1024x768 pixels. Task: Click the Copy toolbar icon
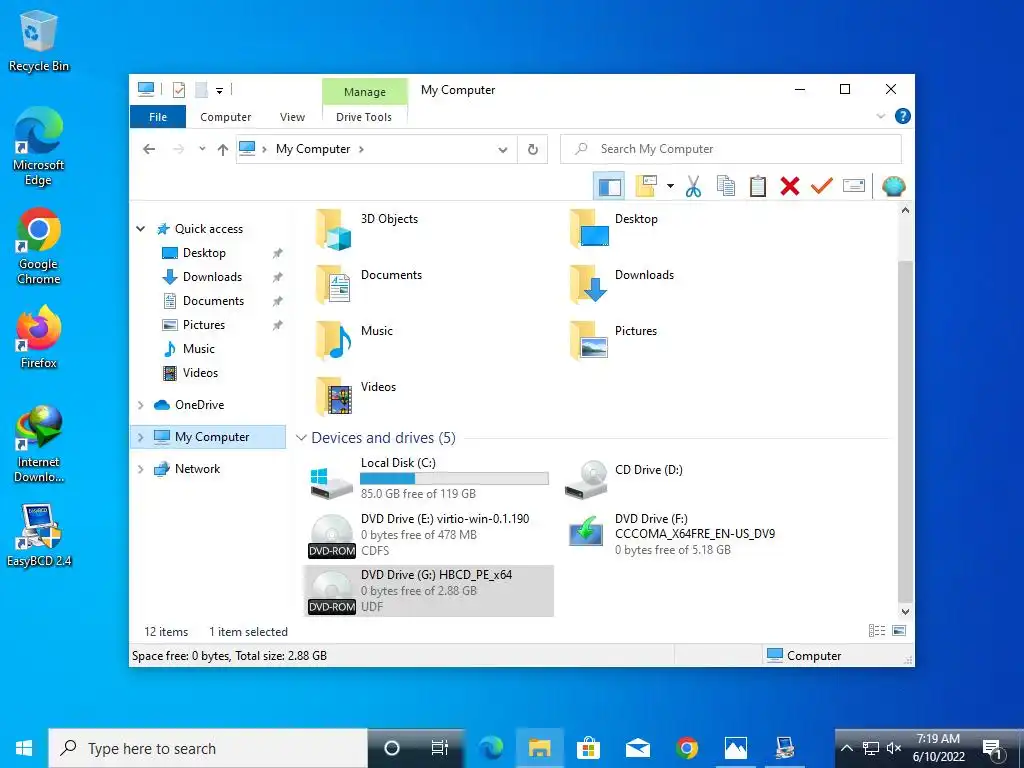coord(726,186)
